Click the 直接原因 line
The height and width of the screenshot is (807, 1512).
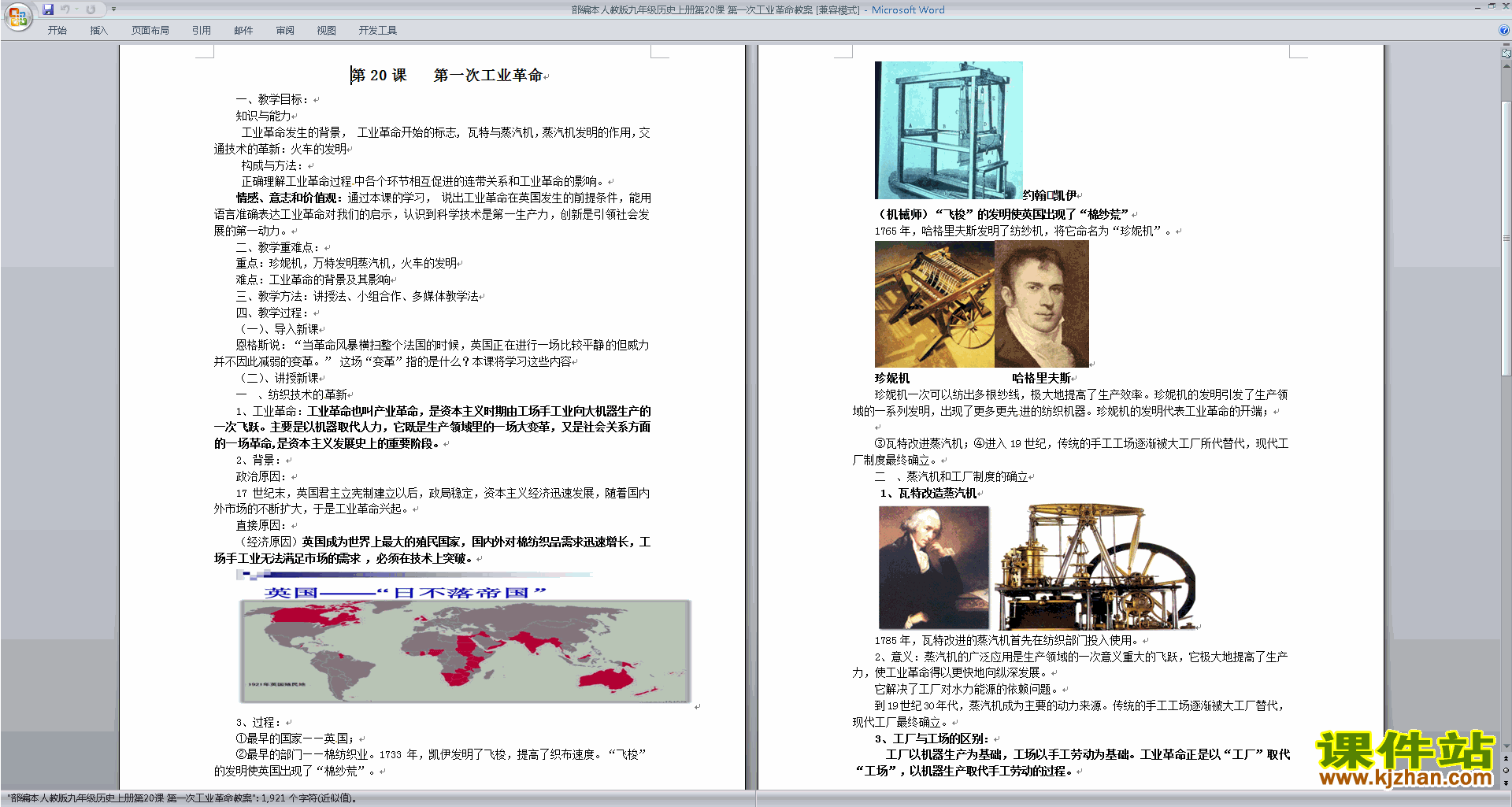point(261,525)
